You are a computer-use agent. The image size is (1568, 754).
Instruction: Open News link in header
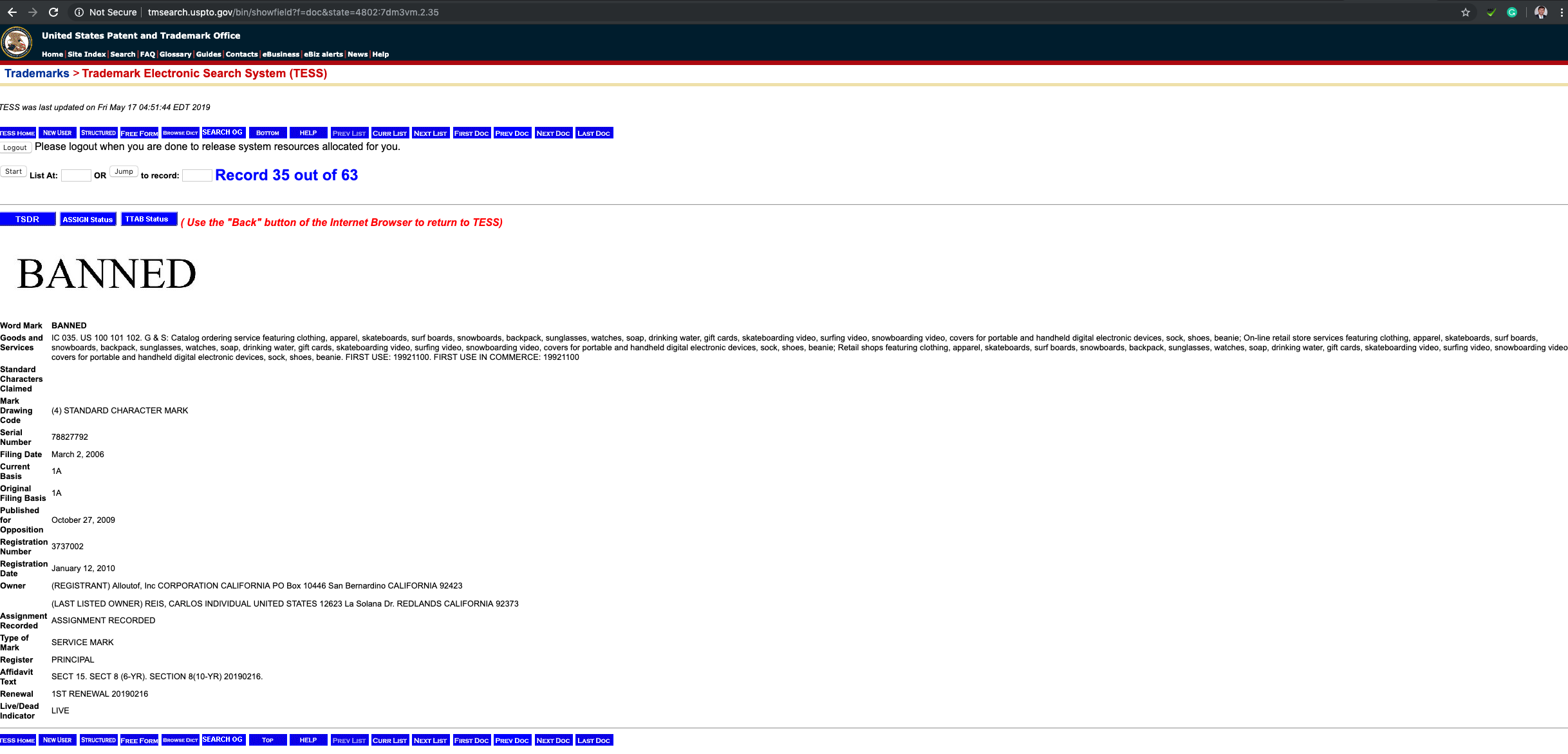click(357, 55)
